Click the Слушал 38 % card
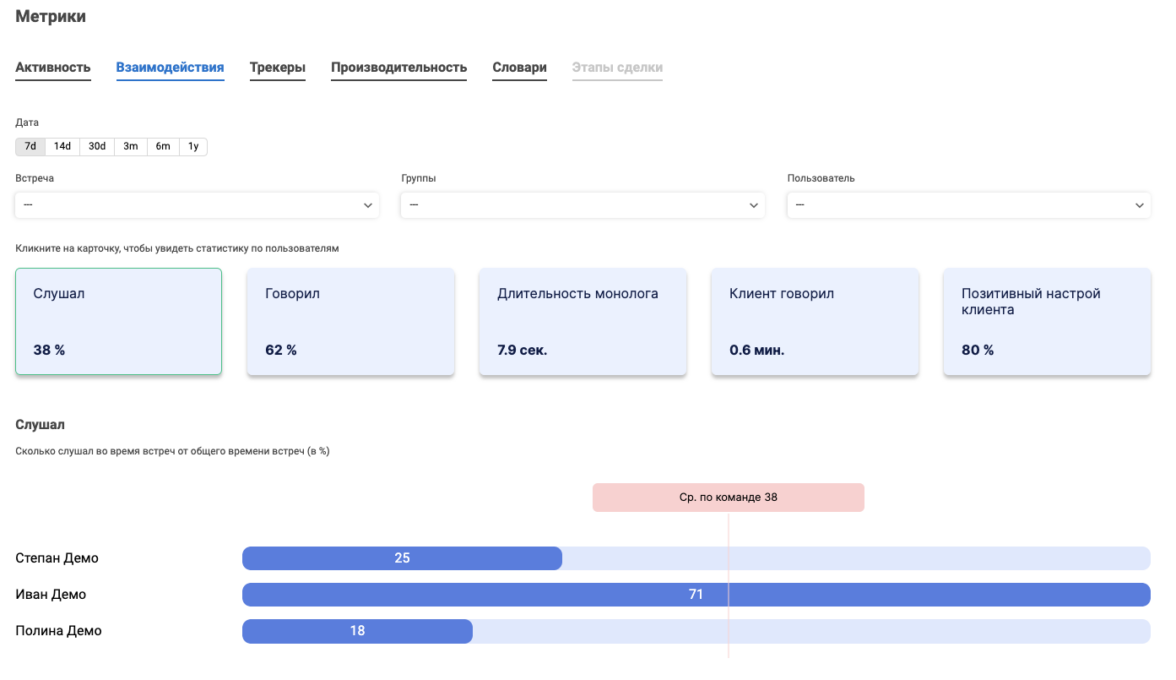The height and width of the screenshot is (680, 1176). 118,321
